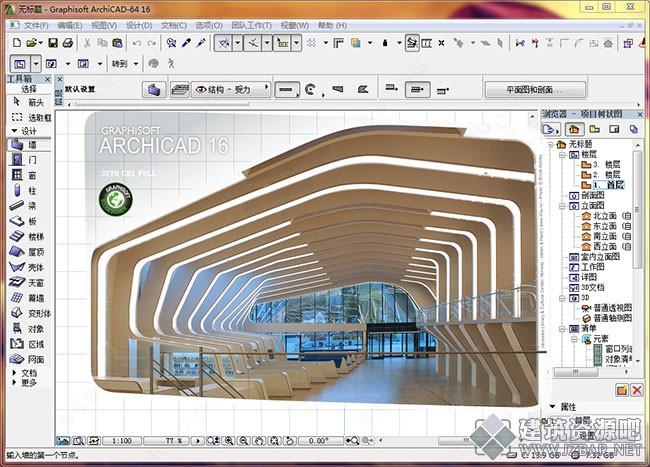The image size is (650, 467).
Task: Click the Save icon in toolbar
Action: click(53, 43)
